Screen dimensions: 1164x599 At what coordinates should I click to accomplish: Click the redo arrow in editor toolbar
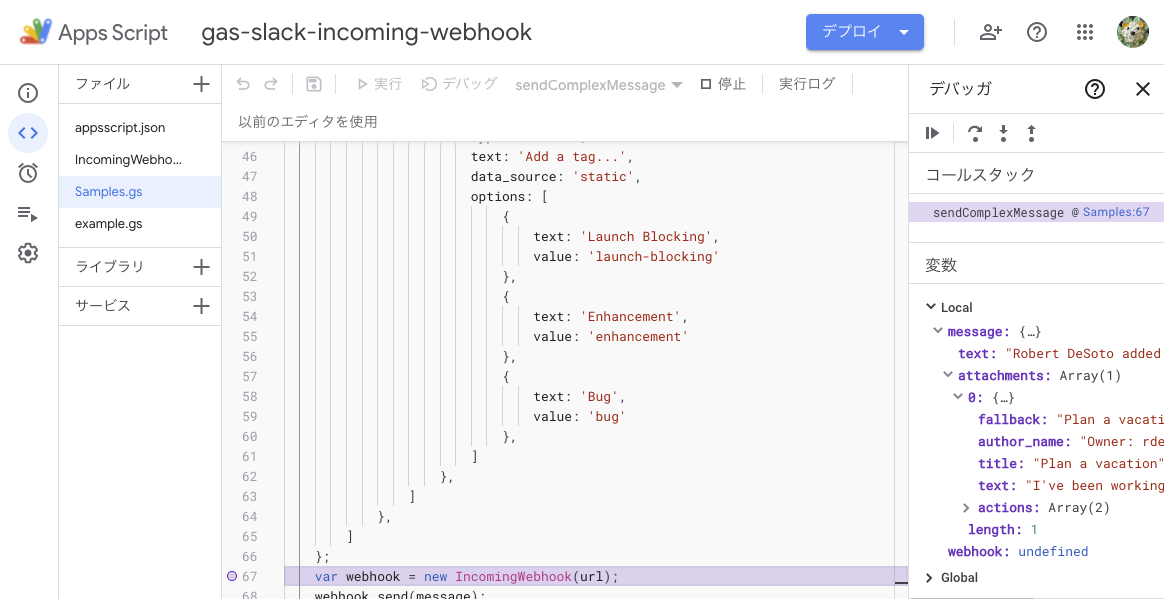coord(271,84)
